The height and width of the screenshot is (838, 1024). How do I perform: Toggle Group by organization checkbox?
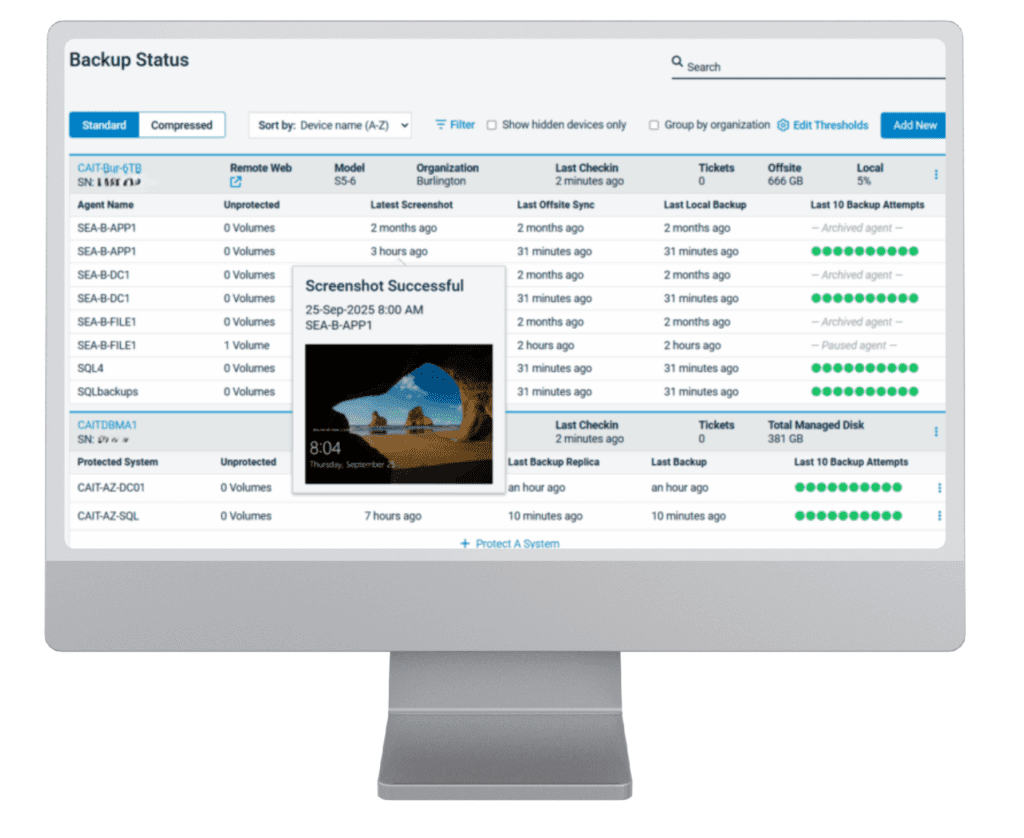coord(654,125)
